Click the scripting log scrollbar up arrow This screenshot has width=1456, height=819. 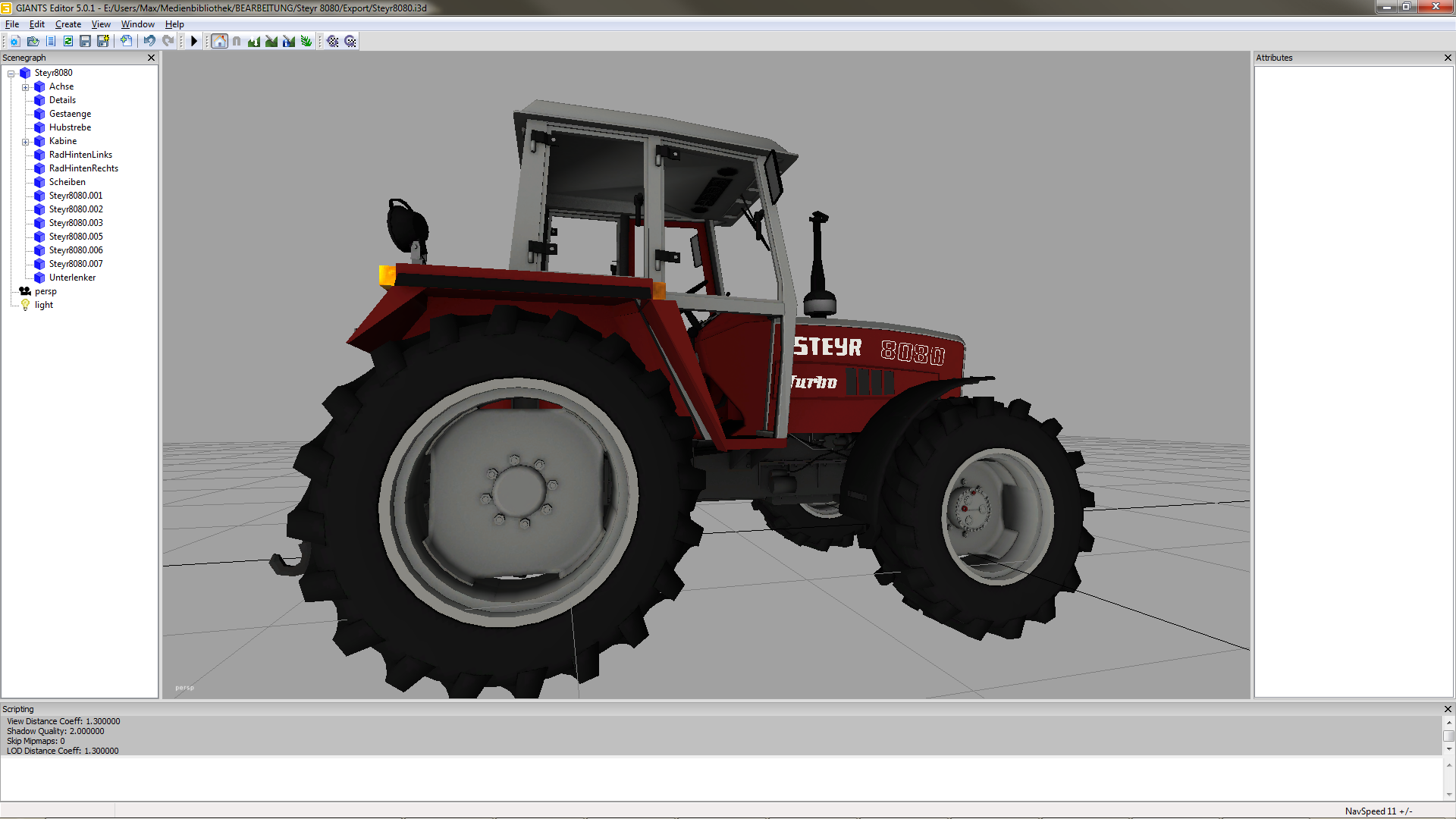click(x=1449, y=723)
